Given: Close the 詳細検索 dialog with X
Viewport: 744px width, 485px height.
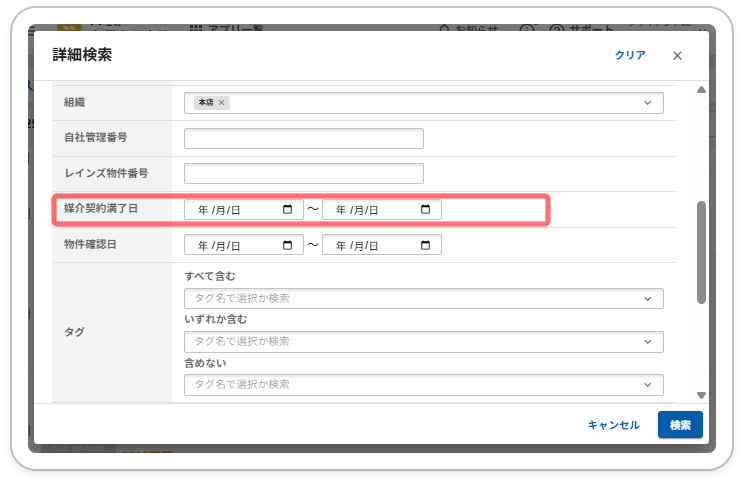Looking at the screenshot, I should (x=677, y=56).
